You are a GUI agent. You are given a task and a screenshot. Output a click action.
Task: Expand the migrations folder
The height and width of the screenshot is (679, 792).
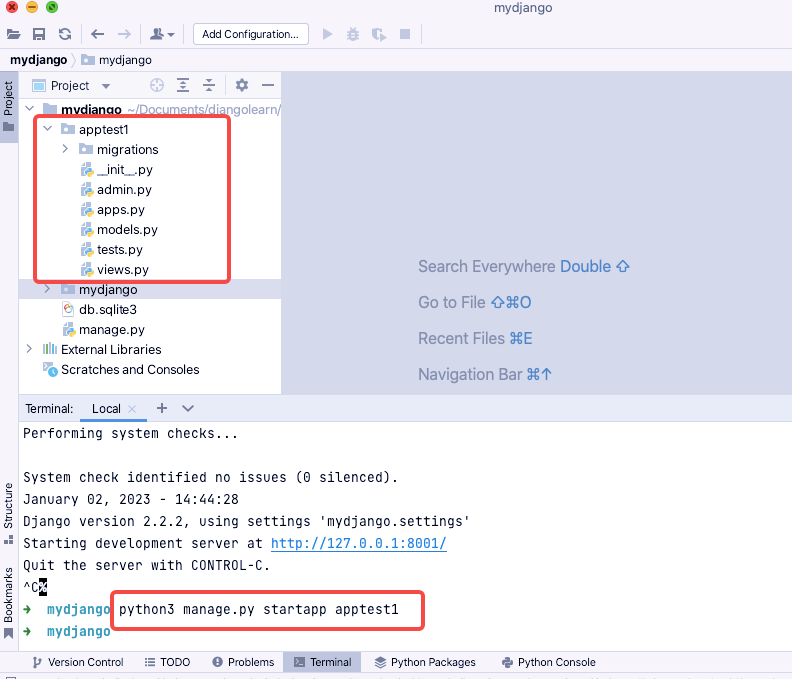(x=65, y=149)
